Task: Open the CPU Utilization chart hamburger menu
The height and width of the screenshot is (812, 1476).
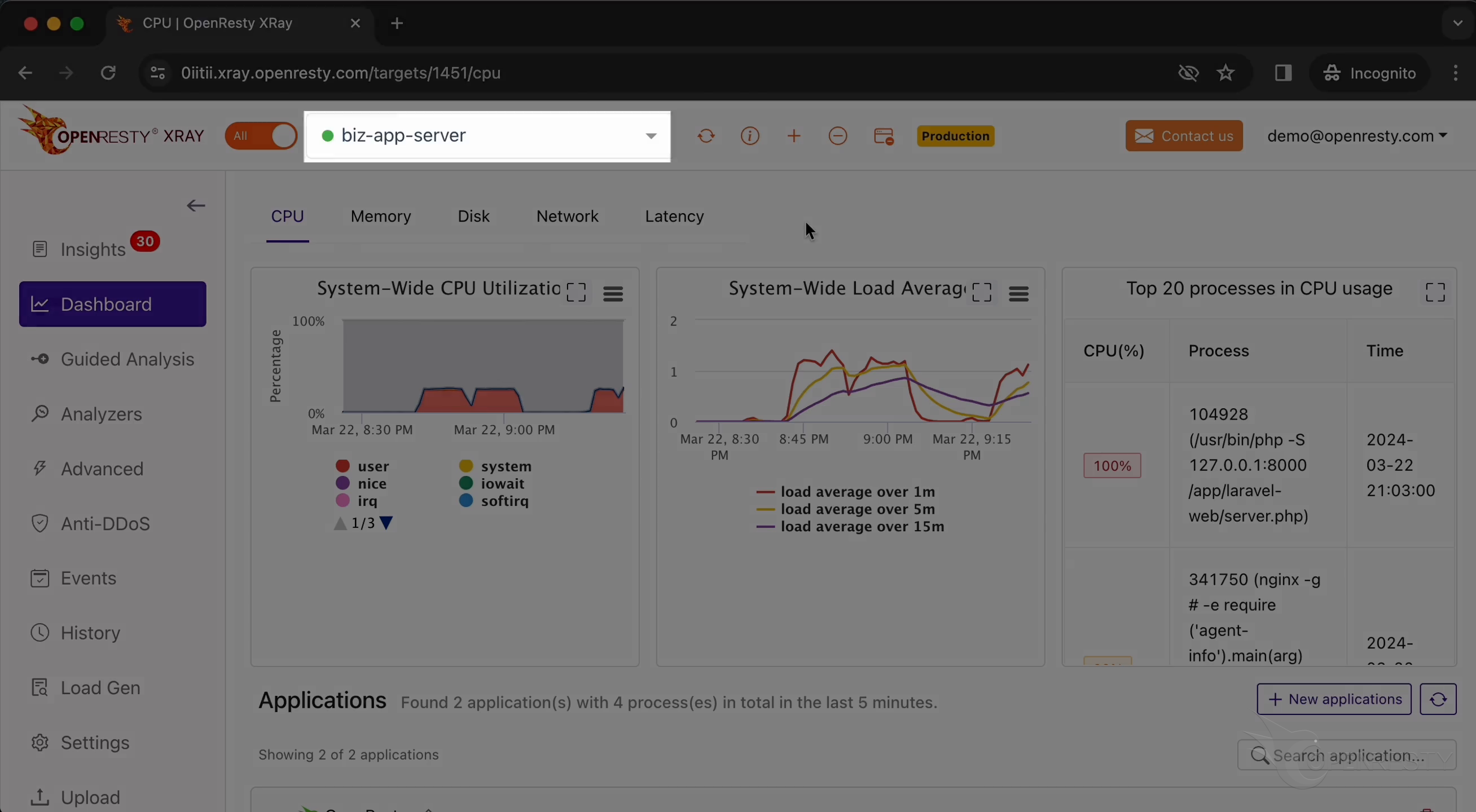Action: 613,294
